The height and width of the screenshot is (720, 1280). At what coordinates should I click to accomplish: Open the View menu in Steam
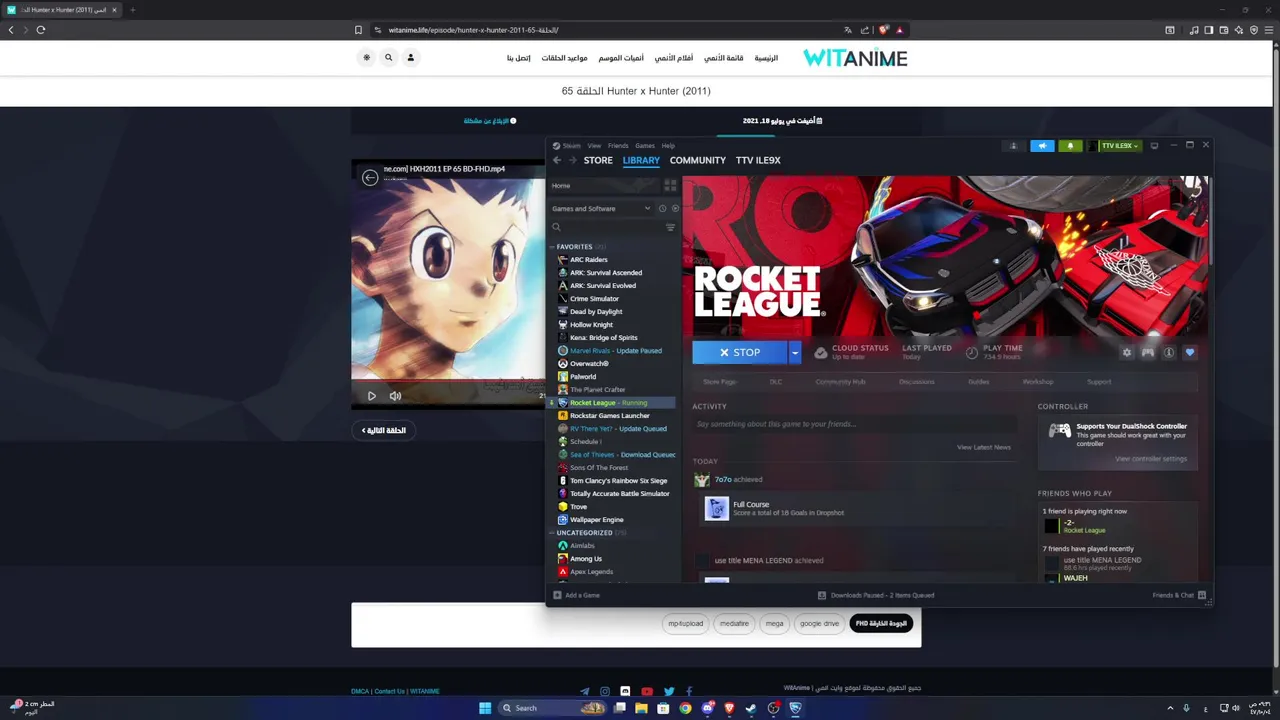click(594, 146)
